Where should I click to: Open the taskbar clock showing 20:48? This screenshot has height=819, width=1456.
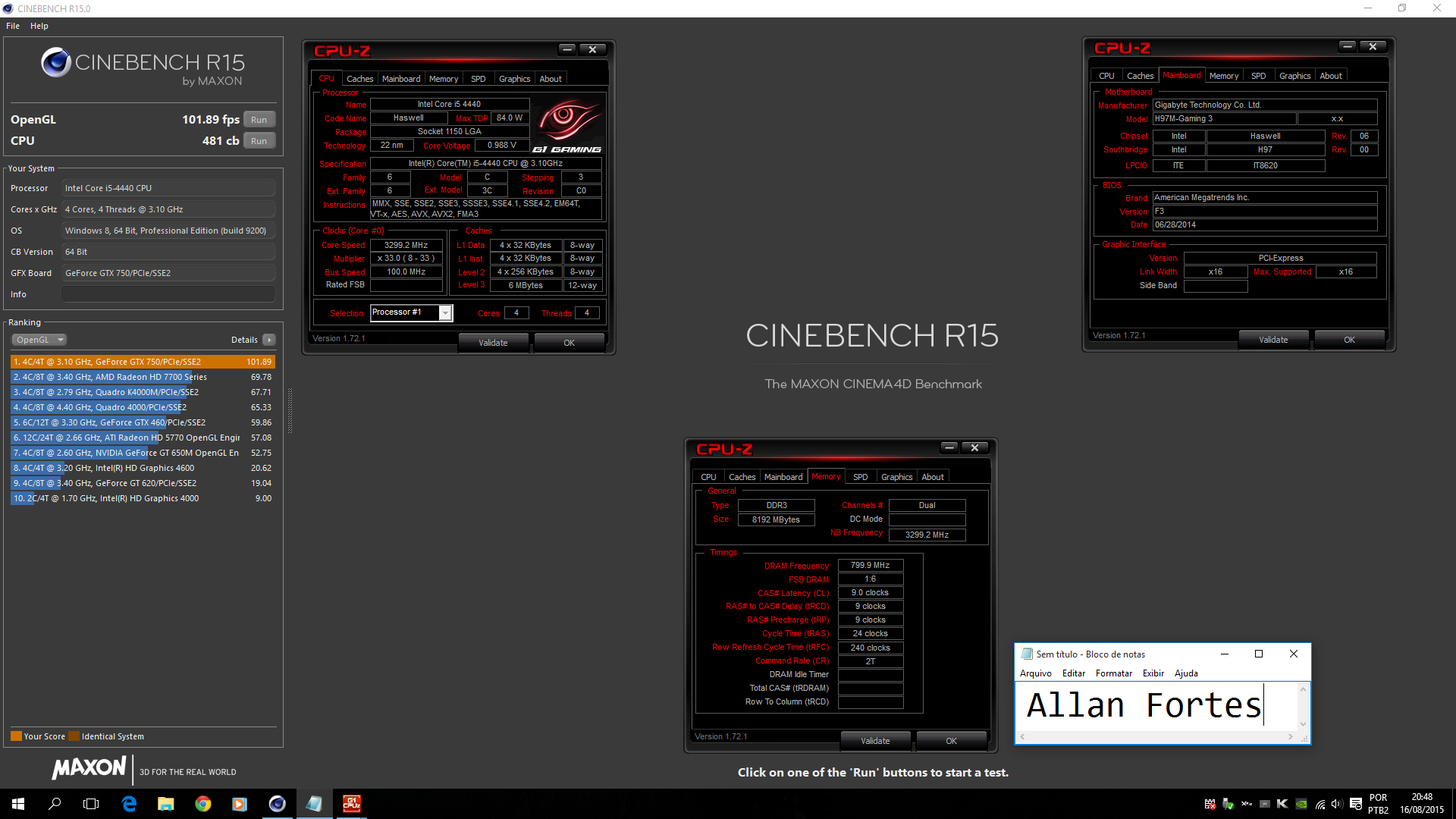click(x=1422, y=804)
